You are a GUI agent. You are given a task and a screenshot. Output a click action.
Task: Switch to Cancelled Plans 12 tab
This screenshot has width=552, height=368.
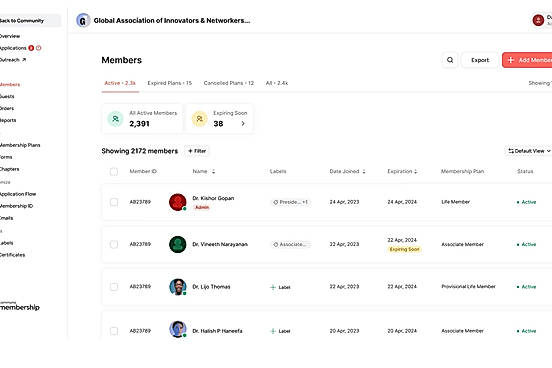click(x=229, y=83)
